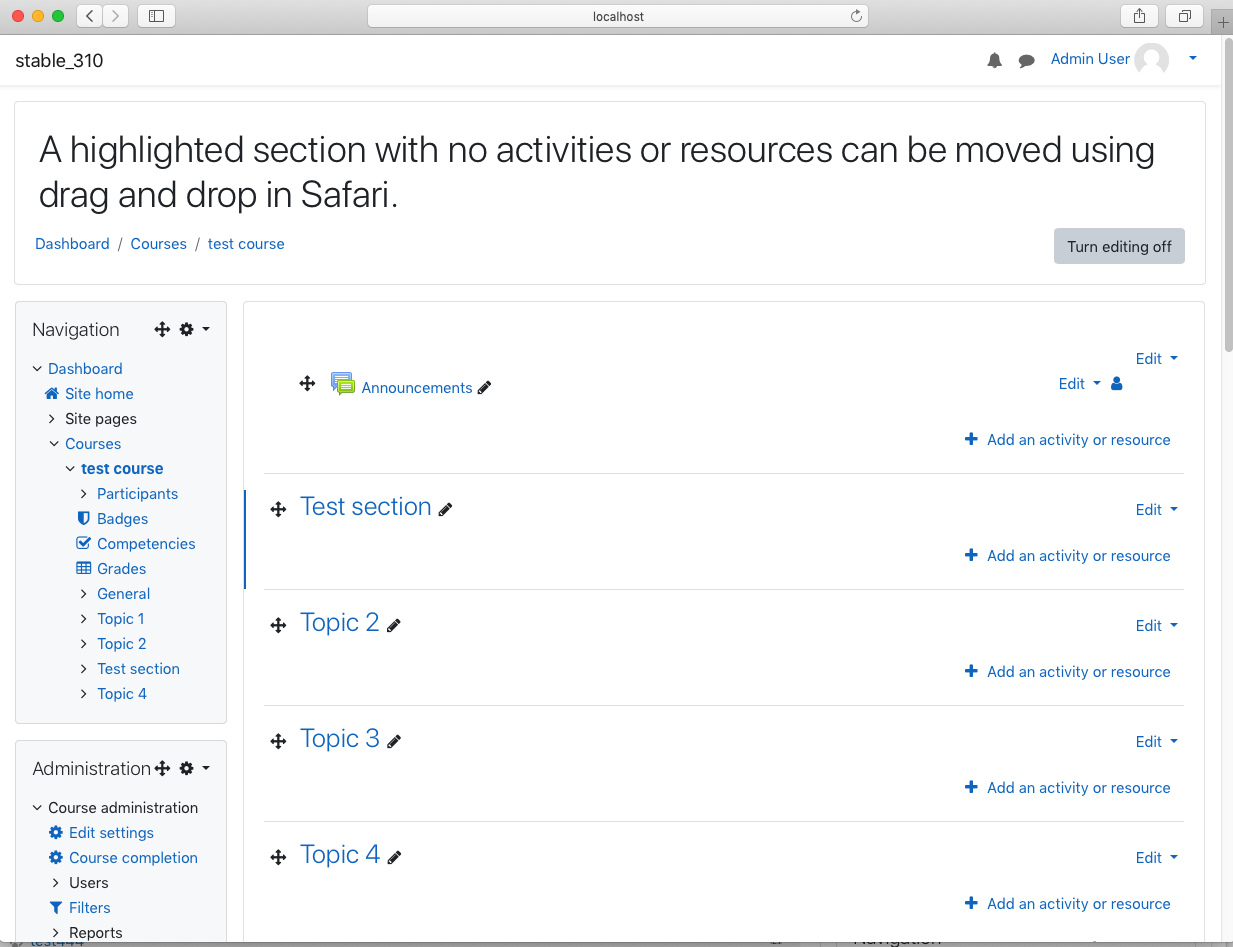1233x947 pixels.
Task: Expand the Users node in Administration
Action: 55,883
